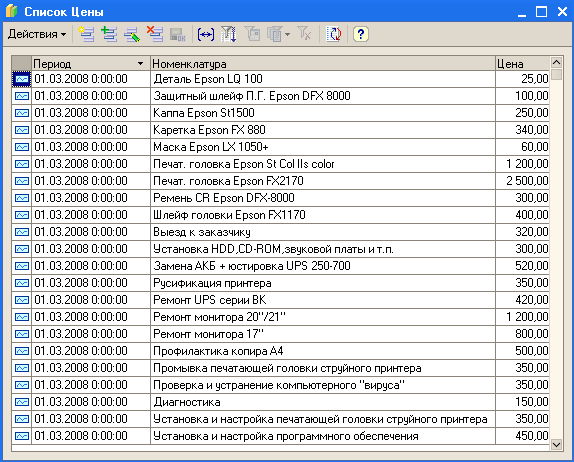Select Деталь Epson LQ 100 cell
This screenshot has width=574, height=462.
(323, 79)
